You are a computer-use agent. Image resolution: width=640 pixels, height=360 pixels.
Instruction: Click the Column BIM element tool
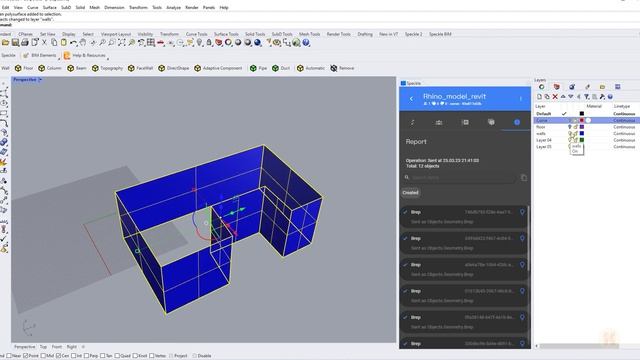(50, 68)
